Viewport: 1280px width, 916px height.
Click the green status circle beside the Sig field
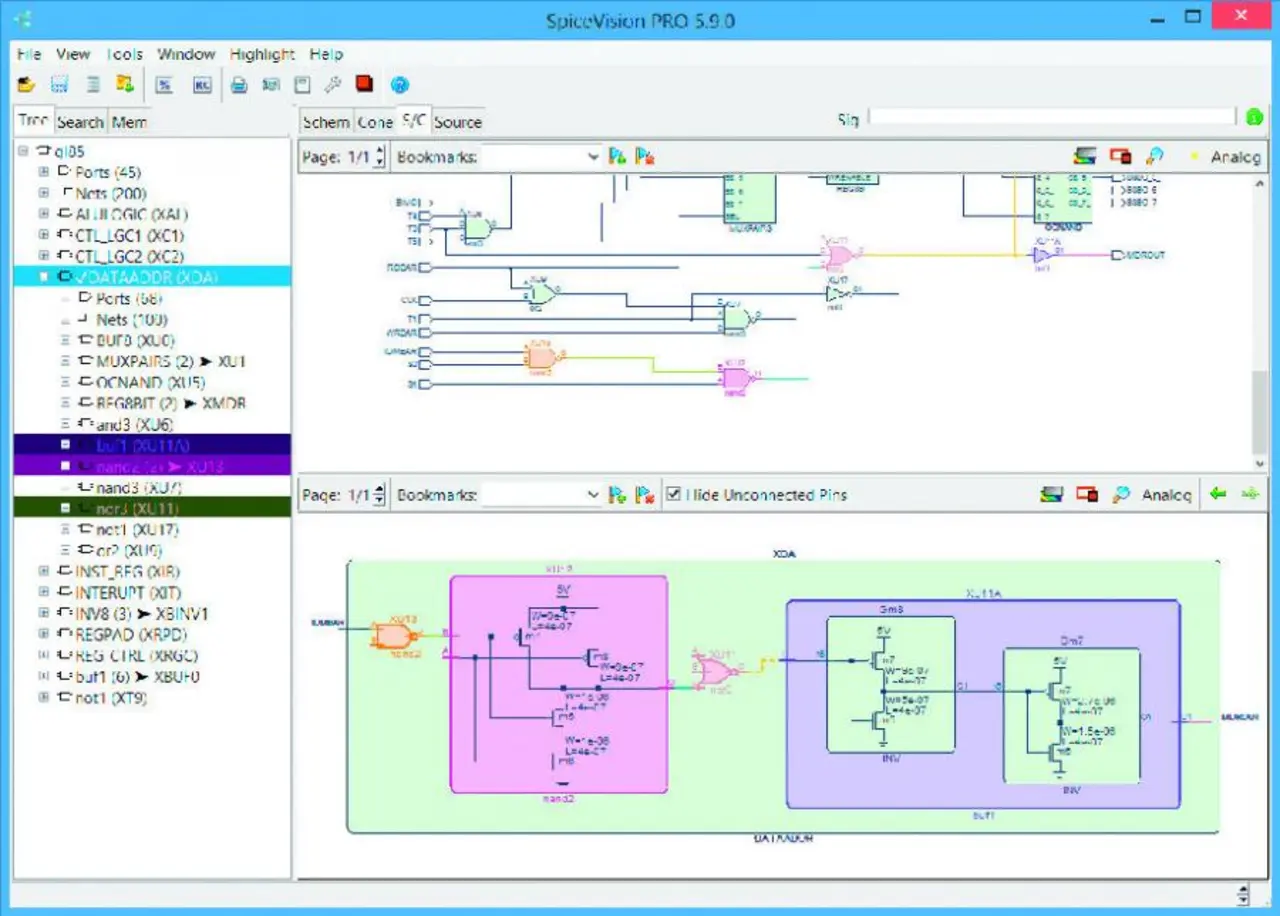(1254, 117)
